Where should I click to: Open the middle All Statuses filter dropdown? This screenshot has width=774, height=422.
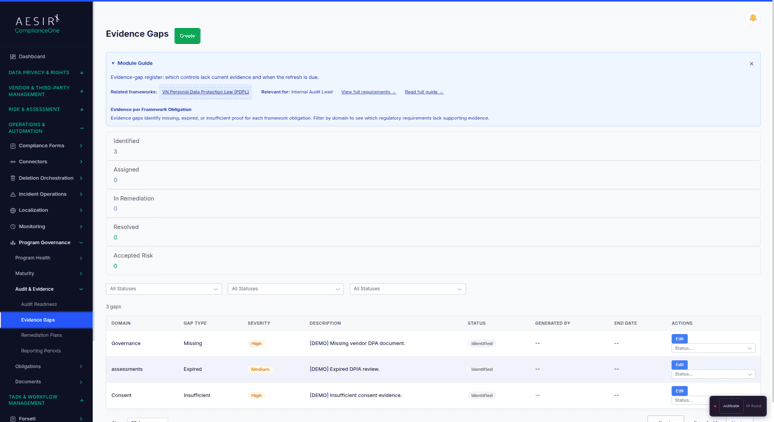[x=285, y=289]
